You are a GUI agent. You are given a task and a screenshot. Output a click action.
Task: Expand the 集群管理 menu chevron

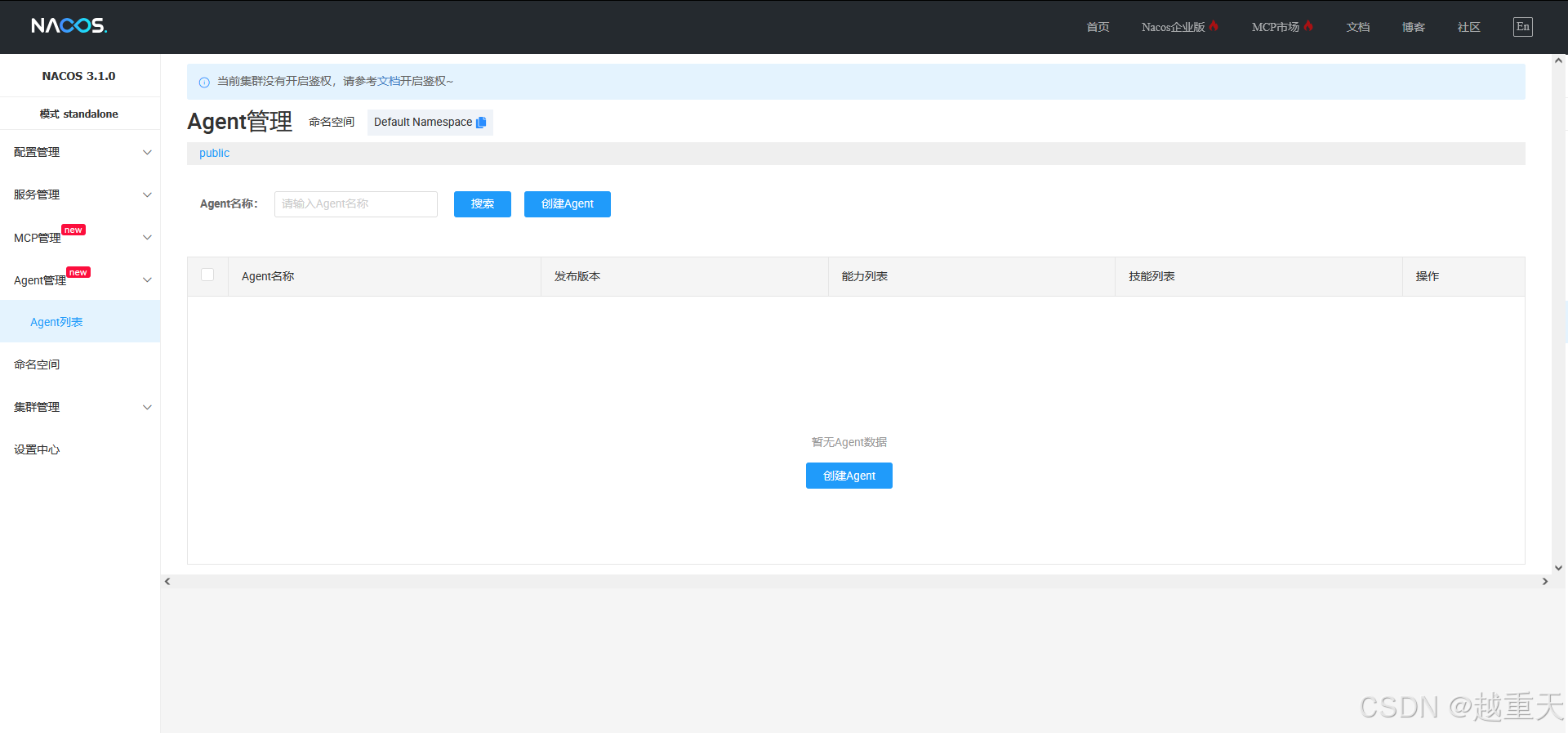147,408
